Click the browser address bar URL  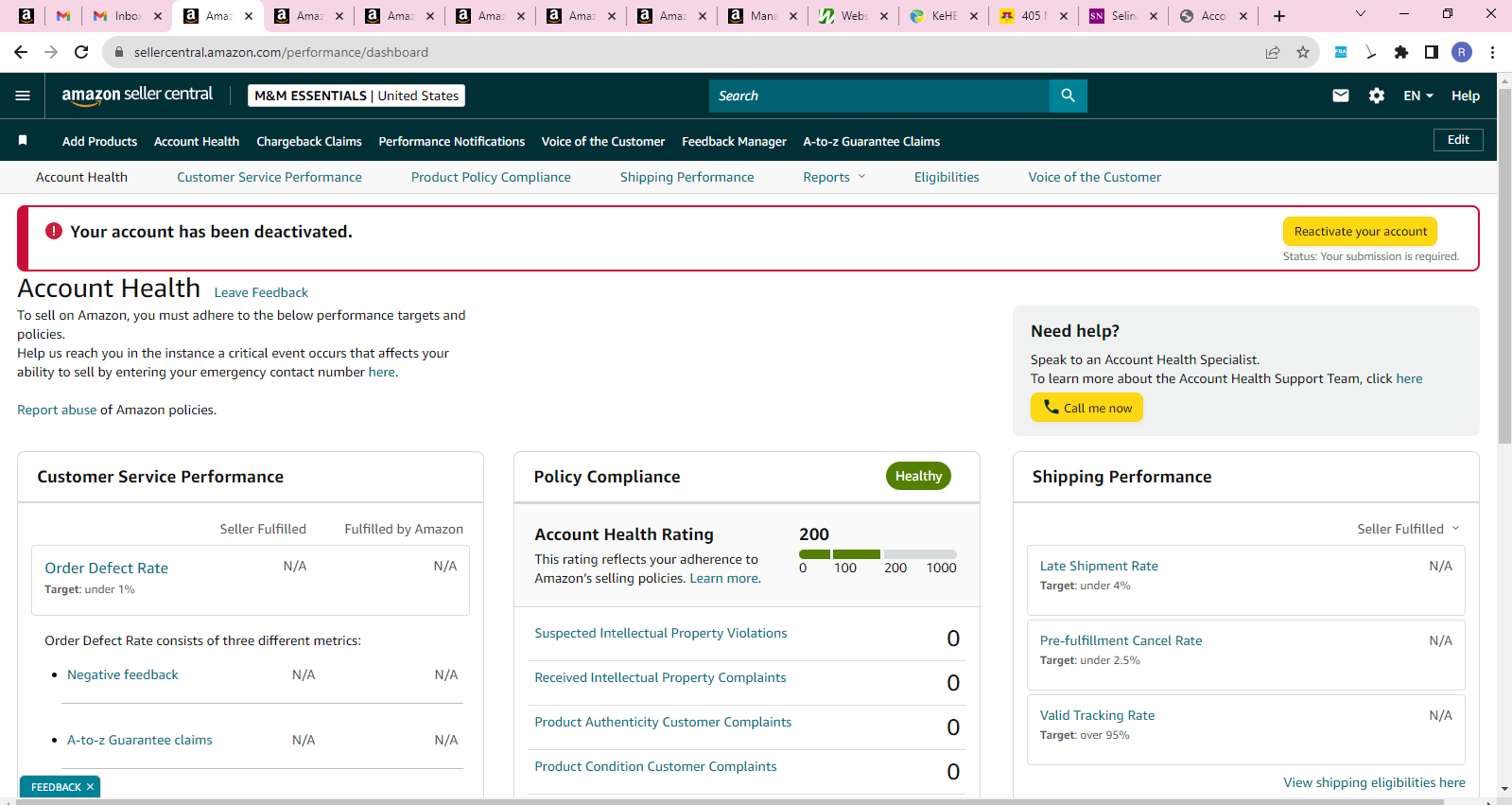coord(281,52)
